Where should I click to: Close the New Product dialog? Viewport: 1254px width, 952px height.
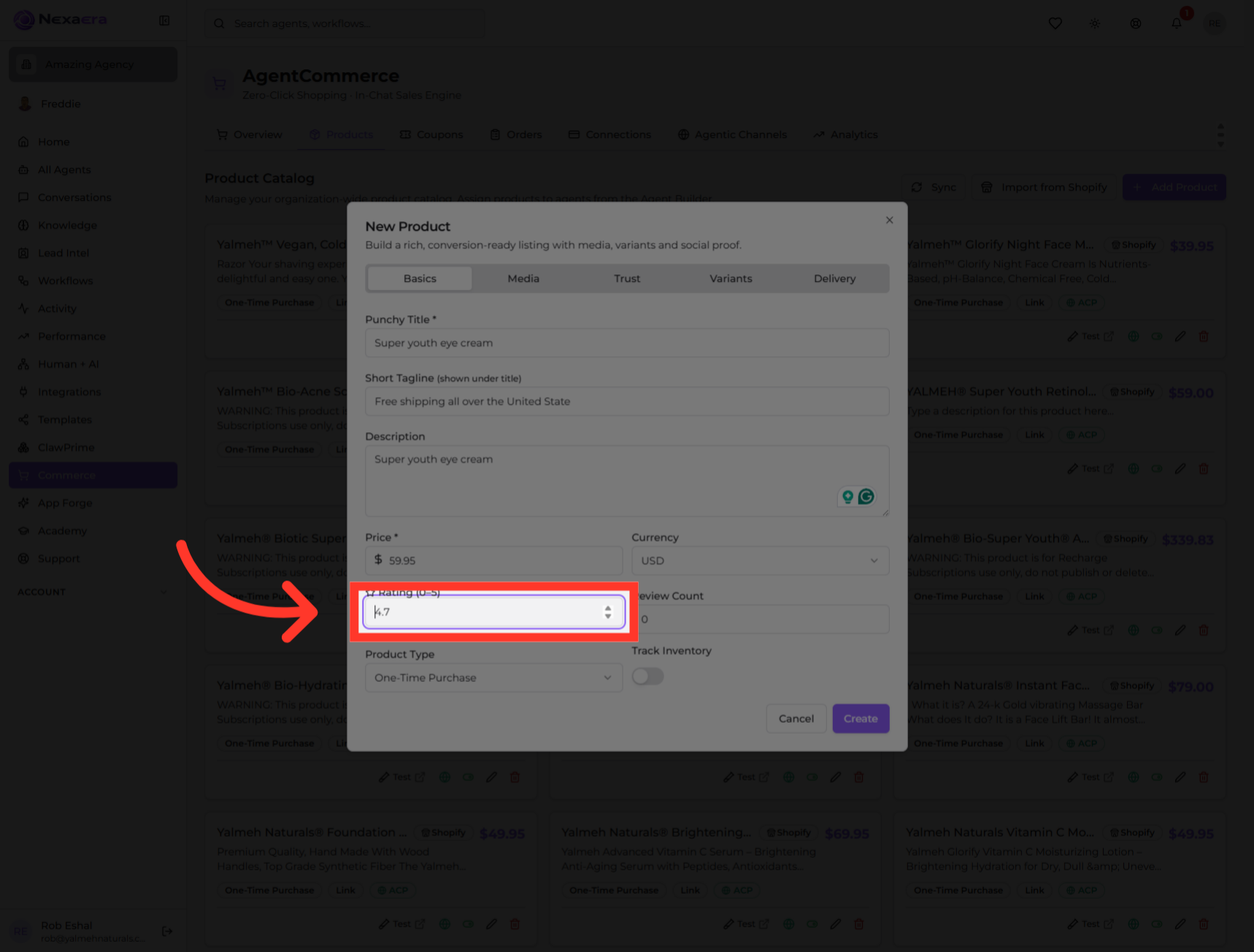[x=889, y=220]
